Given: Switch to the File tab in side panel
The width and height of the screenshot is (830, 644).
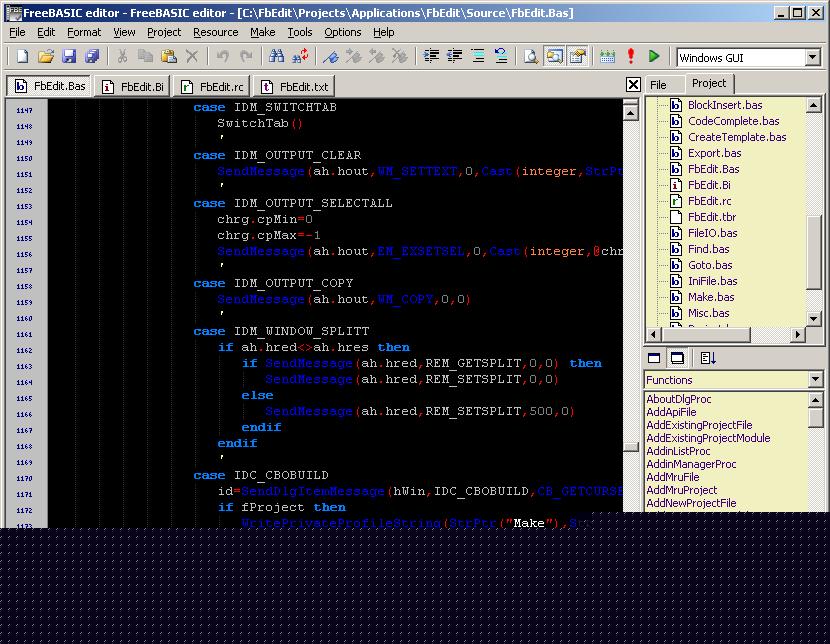Looking at the screenshot, I should [x=658, y=85].
